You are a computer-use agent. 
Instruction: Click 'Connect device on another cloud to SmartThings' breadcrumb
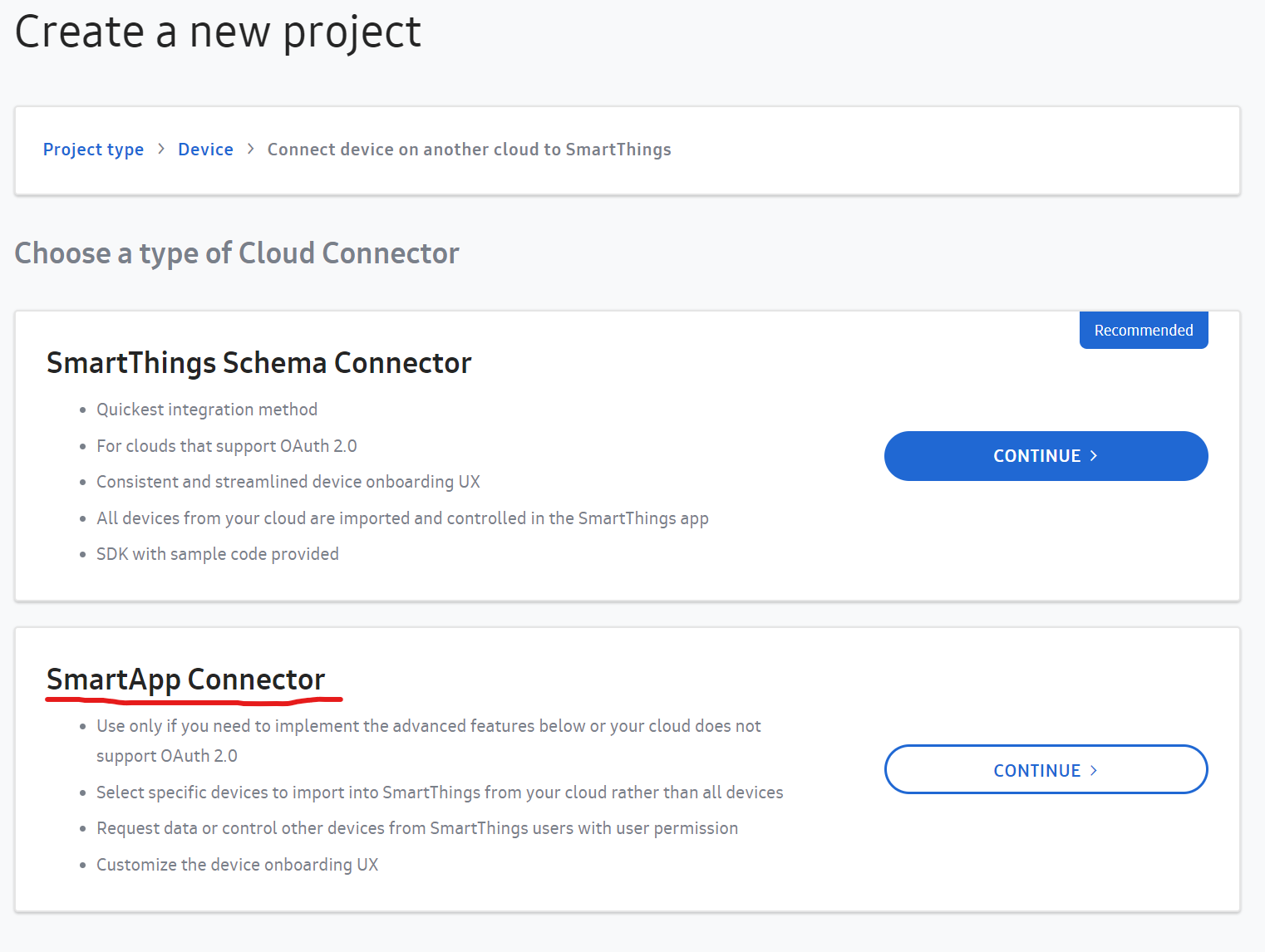[469, 150]
